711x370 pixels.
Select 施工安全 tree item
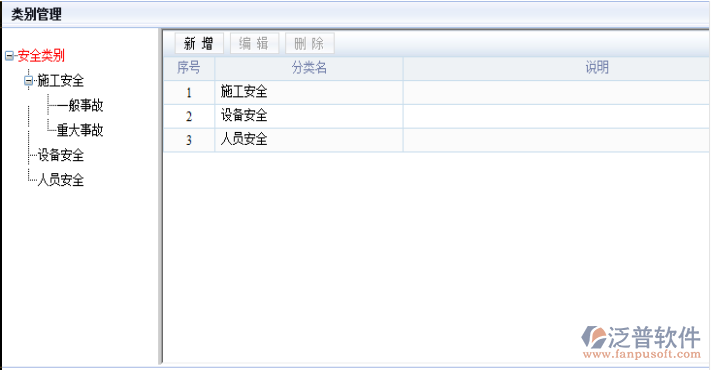[x=61, y=81]
